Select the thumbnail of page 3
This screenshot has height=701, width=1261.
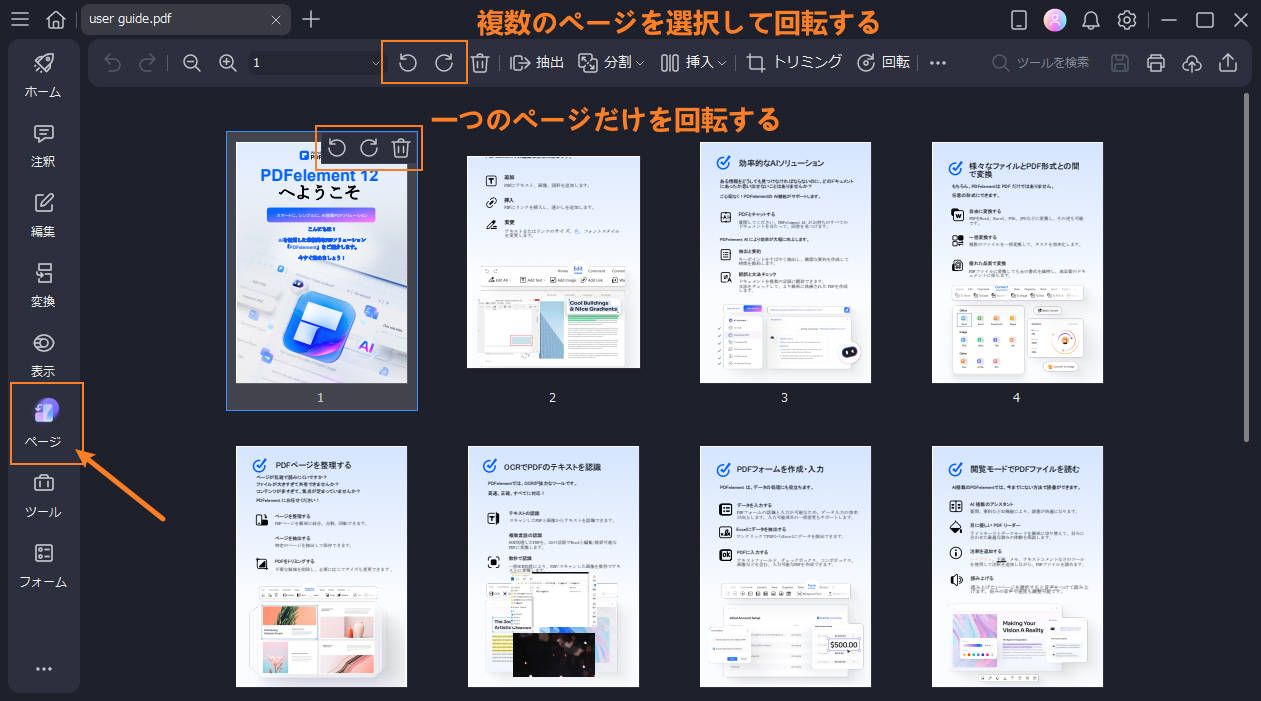click(785, 262)
